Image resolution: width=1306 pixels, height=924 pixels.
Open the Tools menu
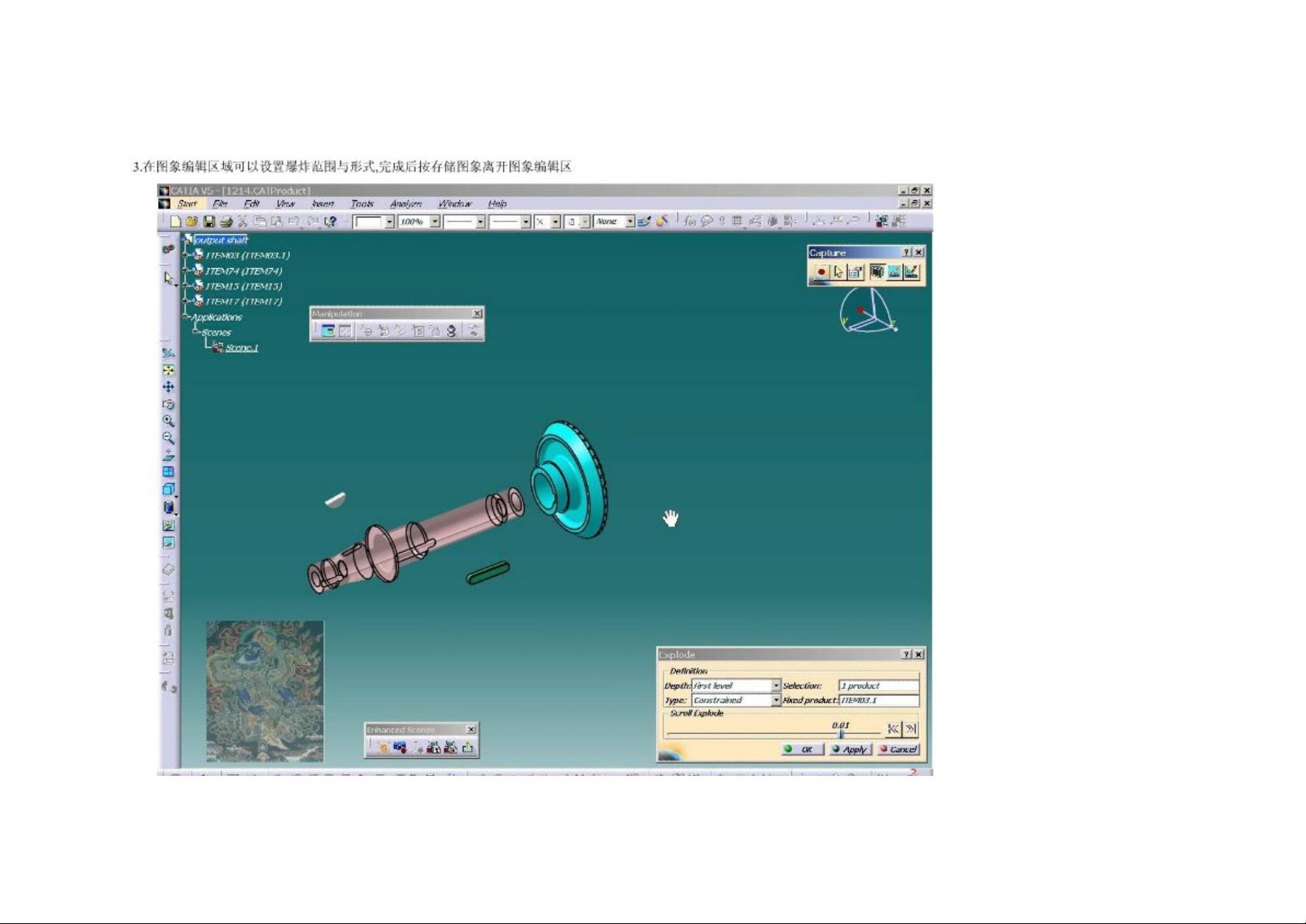[x=362, y=204]
